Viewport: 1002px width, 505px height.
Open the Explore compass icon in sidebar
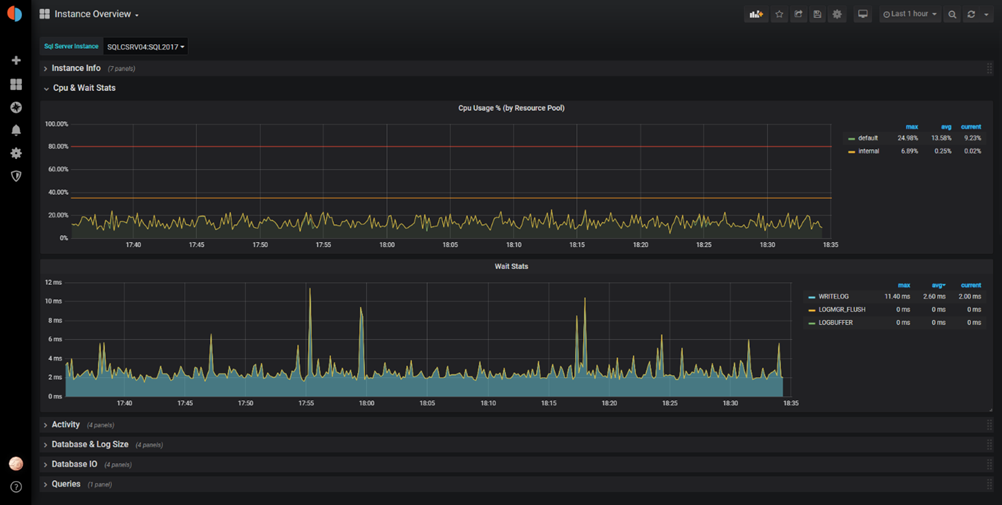pos(16,107)
